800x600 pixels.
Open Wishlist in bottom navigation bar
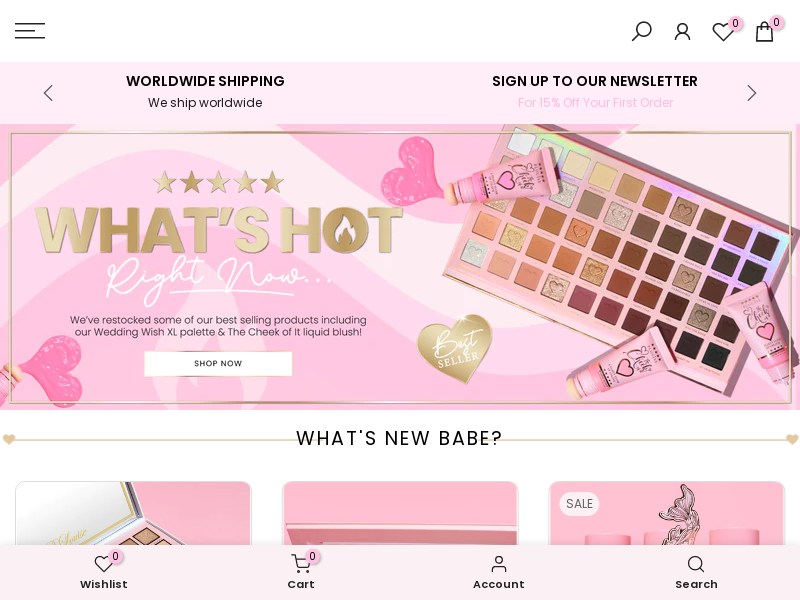[x=104, y=571]
